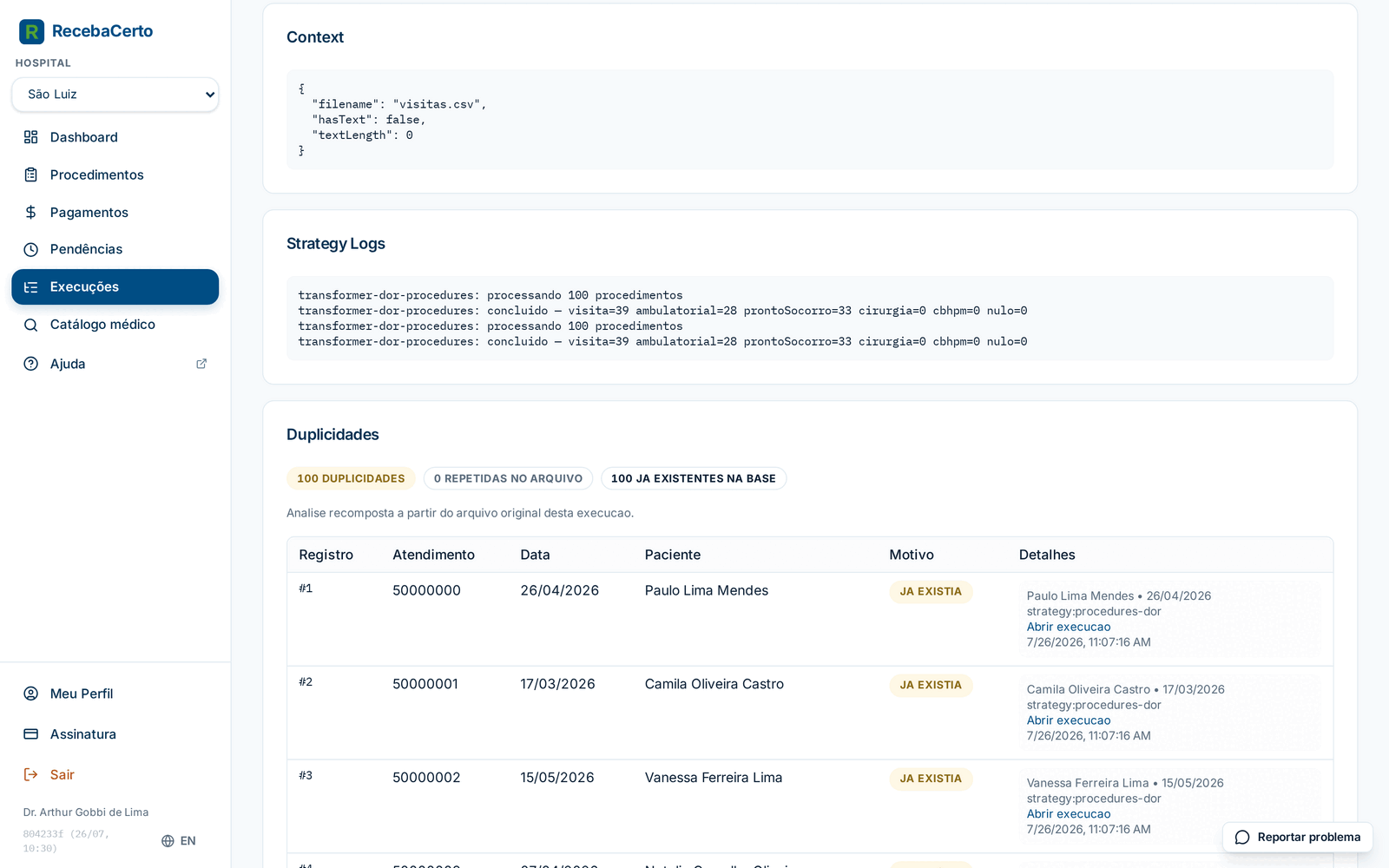Click the Registro column header
This screenshot has width=1389, height=868.
coord(326,555)
